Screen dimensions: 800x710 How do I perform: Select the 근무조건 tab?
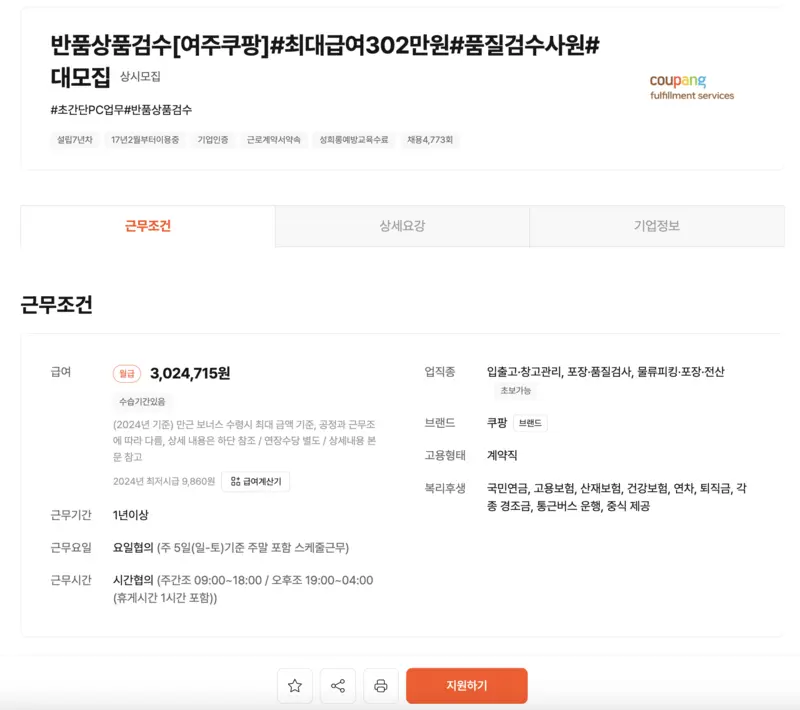pyautogui.click(x=144, y=226)
